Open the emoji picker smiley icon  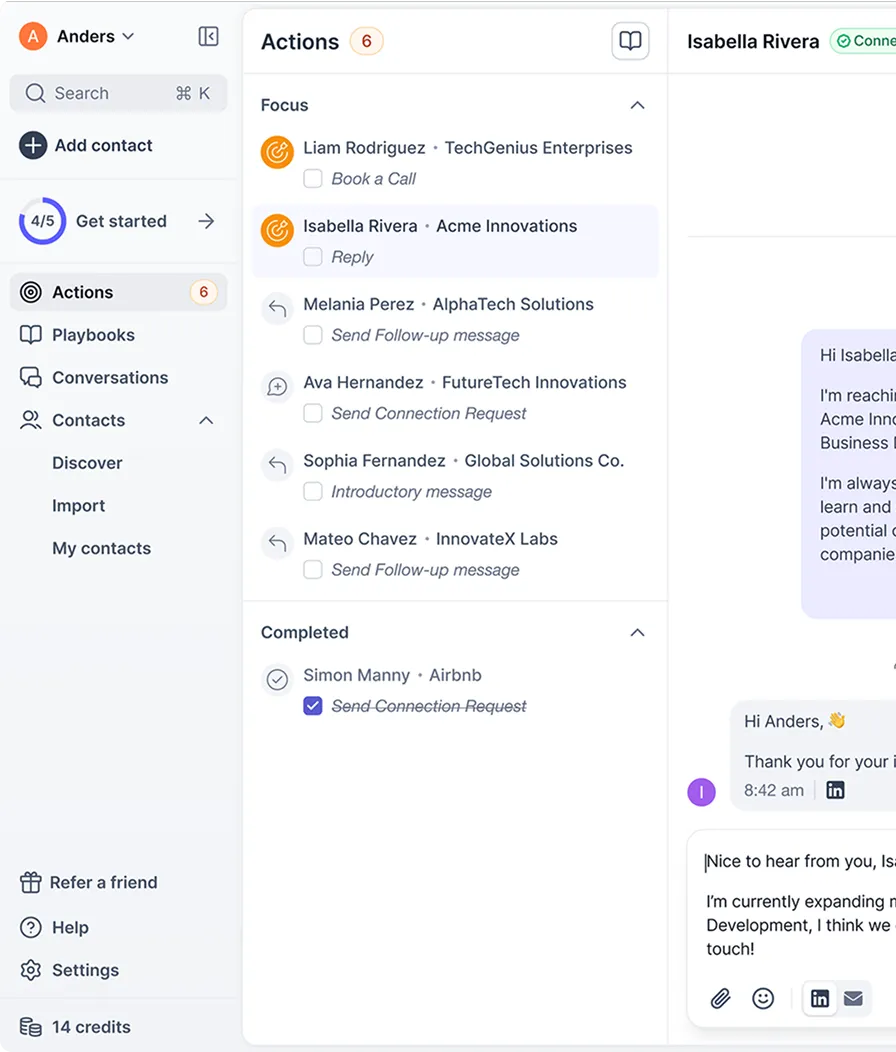pyautogui.click(x=763, y=998)
